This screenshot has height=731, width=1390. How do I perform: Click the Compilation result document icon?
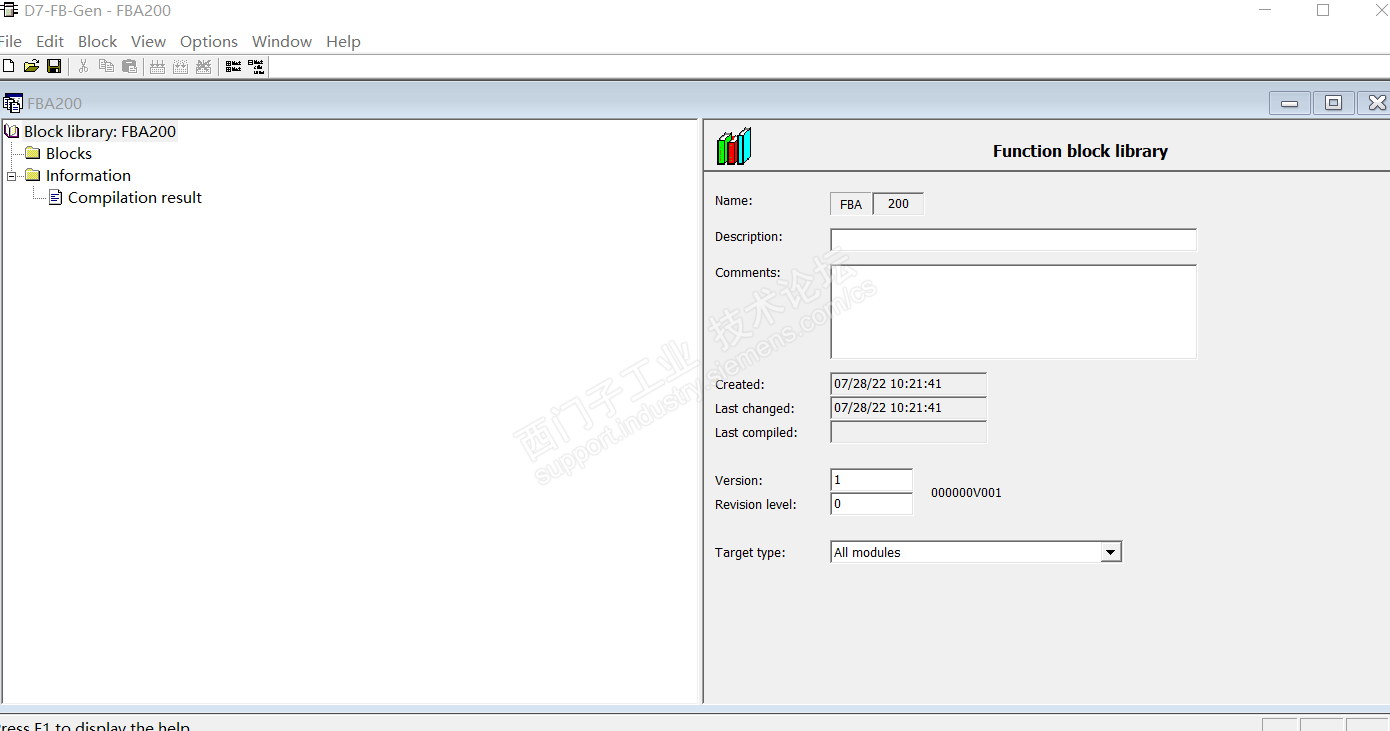click(x=56, y=197)
